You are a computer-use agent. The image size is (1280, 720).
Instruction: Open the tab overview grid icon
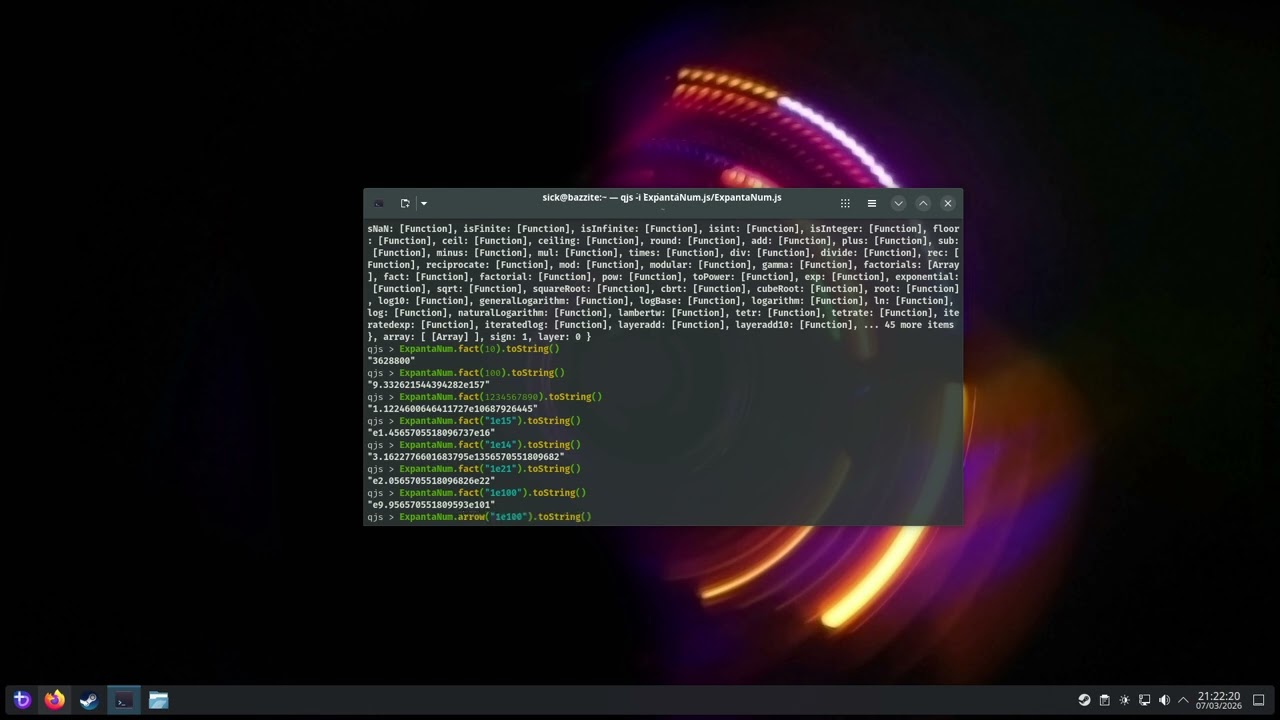845,203
